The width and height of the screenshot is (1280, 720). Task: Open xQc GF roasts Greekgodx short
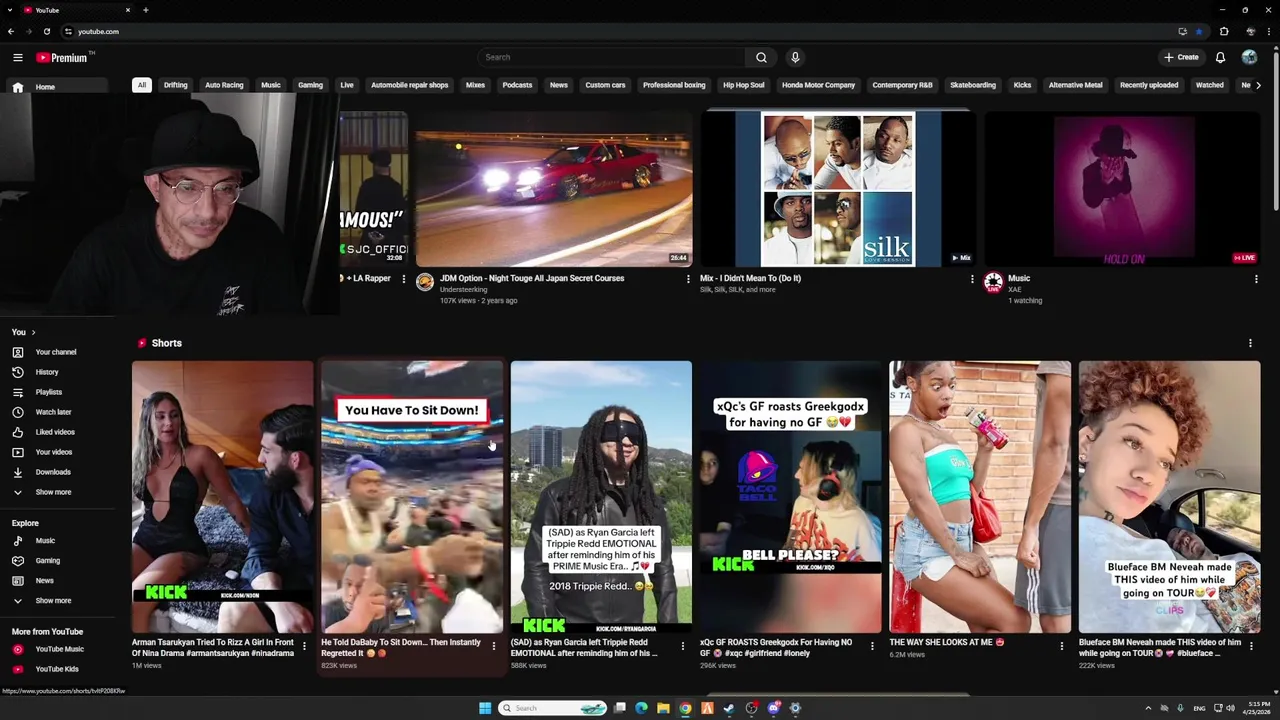(791, 497)
